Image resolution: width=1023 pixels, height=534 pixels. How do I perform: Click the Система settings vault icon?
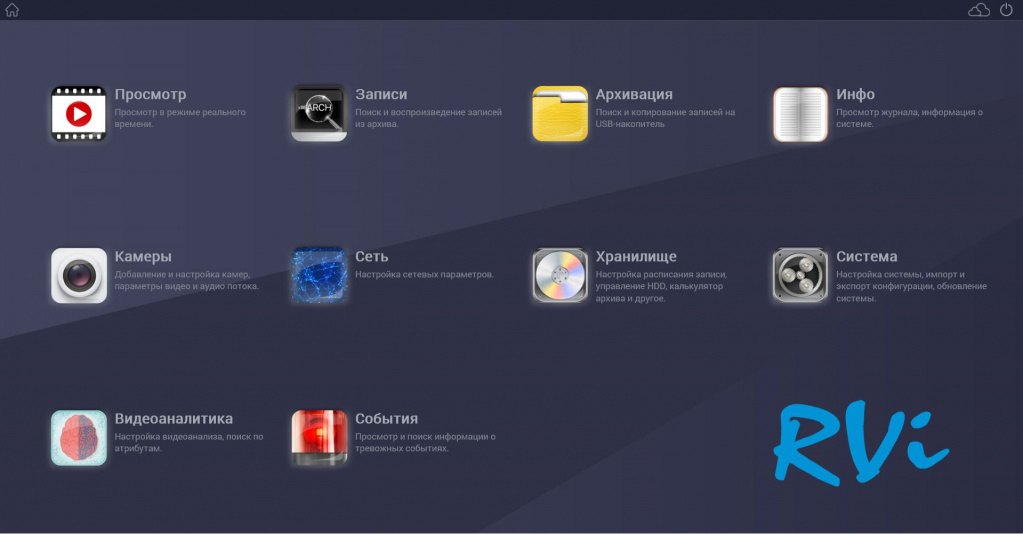(800, 276)
